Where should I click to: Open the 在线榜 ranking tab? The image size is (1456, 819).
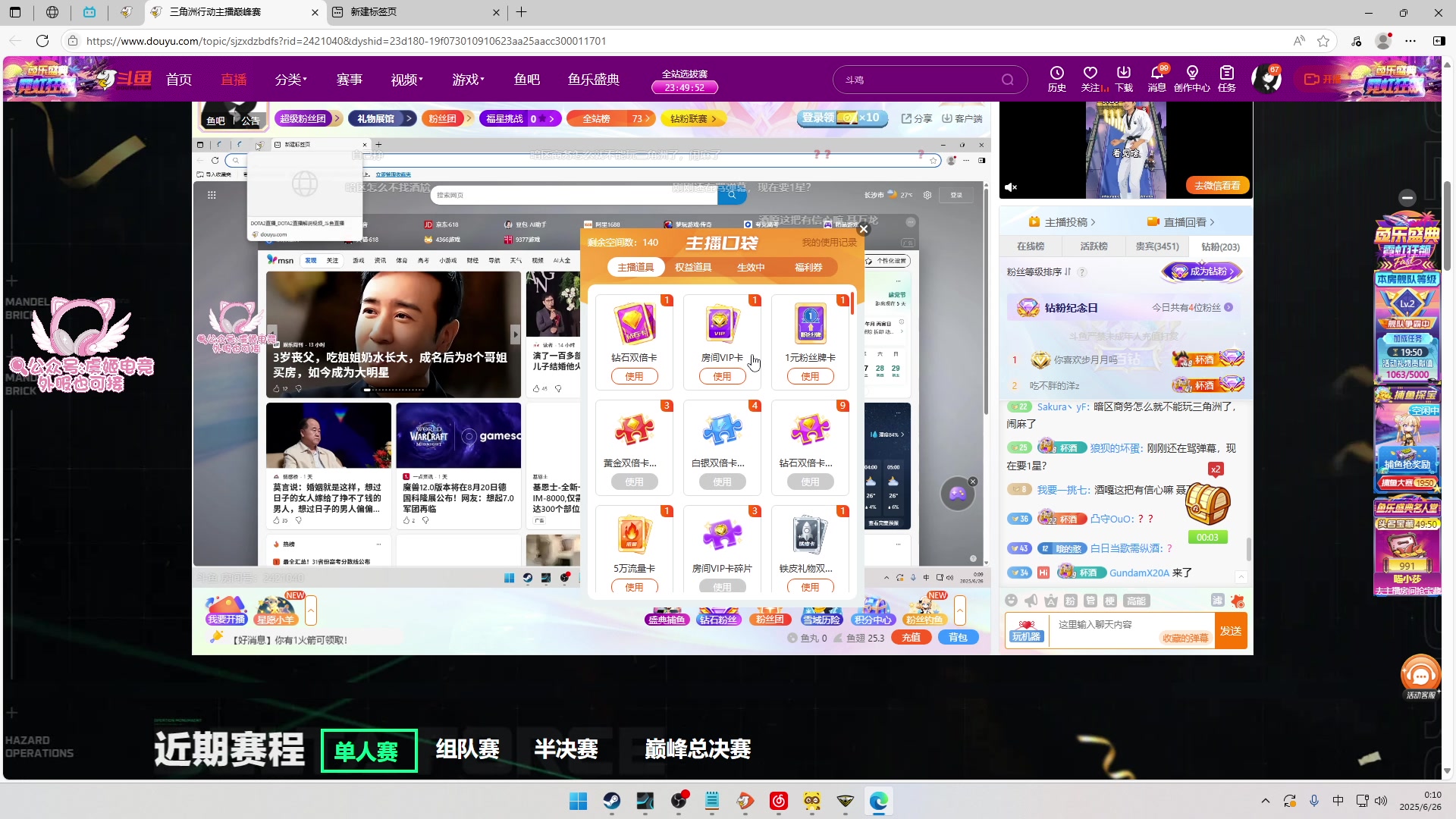(x=1031, y=246)
